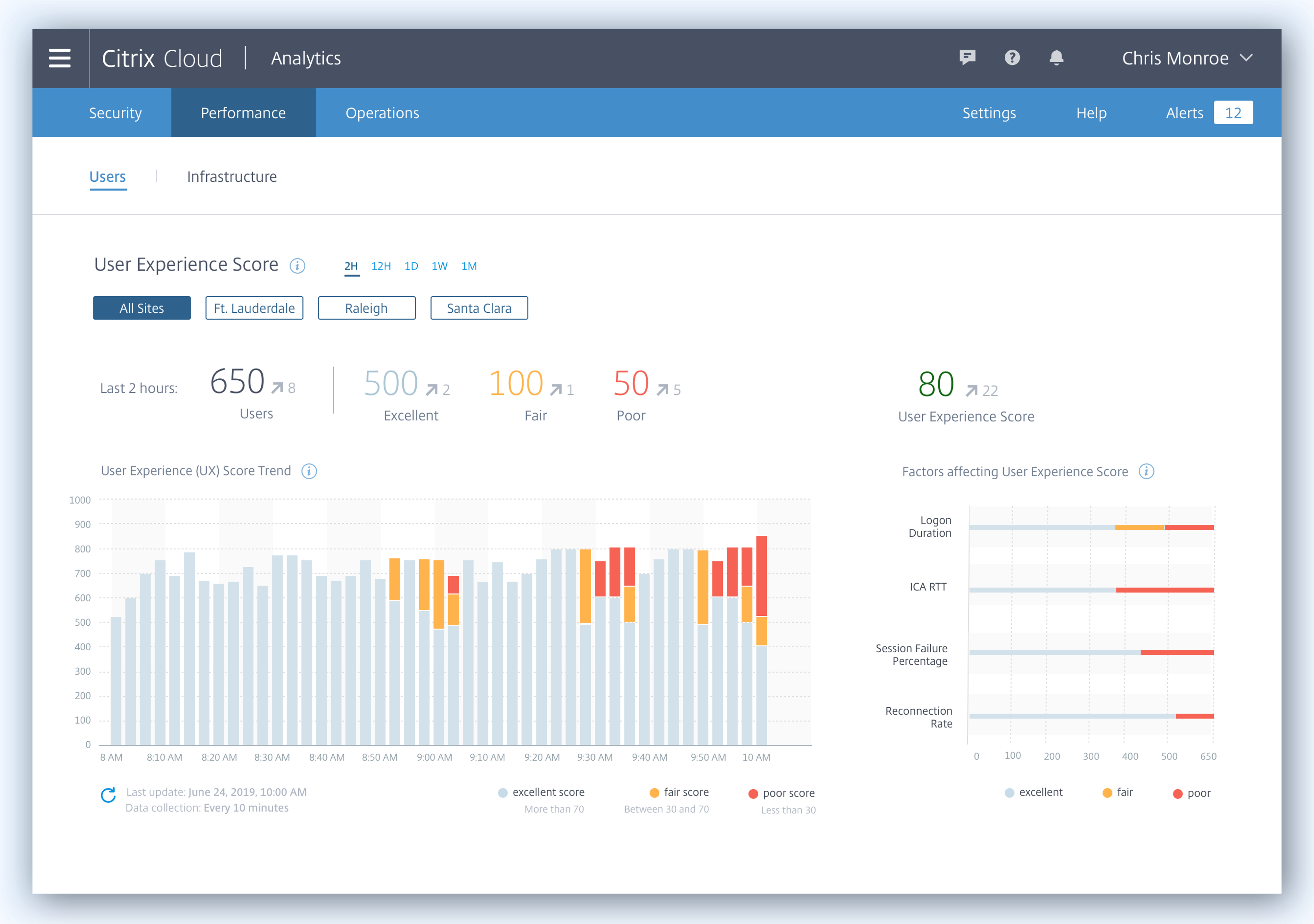Click info icon next to UX Score Trend
This screenshot has height=924, width=1314.
pos(309,471)
